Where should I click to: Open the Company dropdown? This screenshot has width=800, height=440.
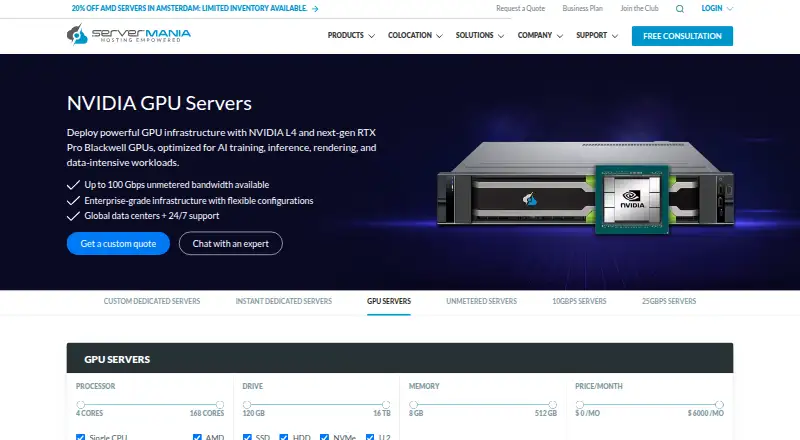pos(540,35)
